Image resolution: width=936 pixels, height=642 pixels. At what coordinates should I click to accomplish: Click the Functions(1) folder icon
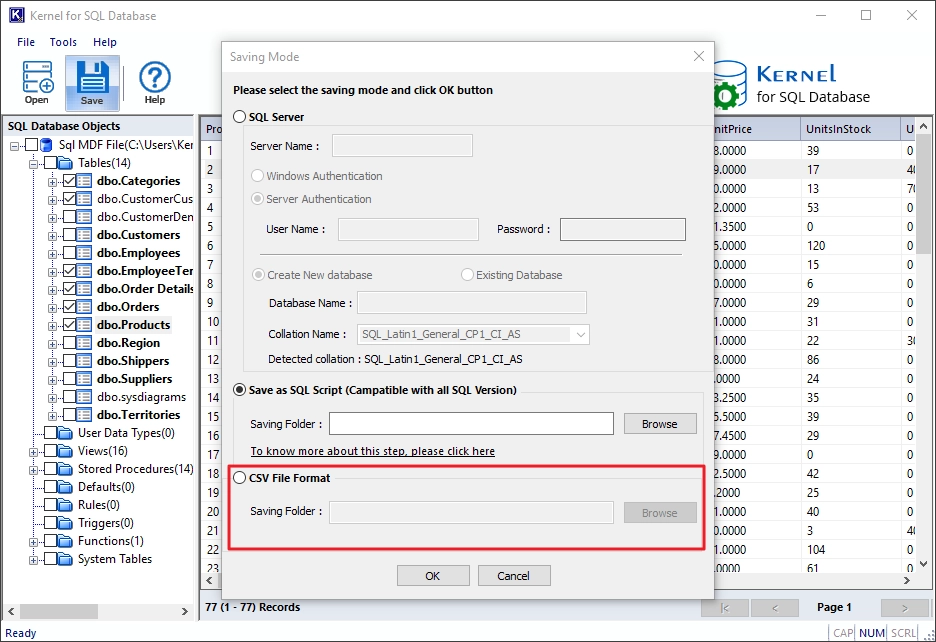tap(65, 541)
